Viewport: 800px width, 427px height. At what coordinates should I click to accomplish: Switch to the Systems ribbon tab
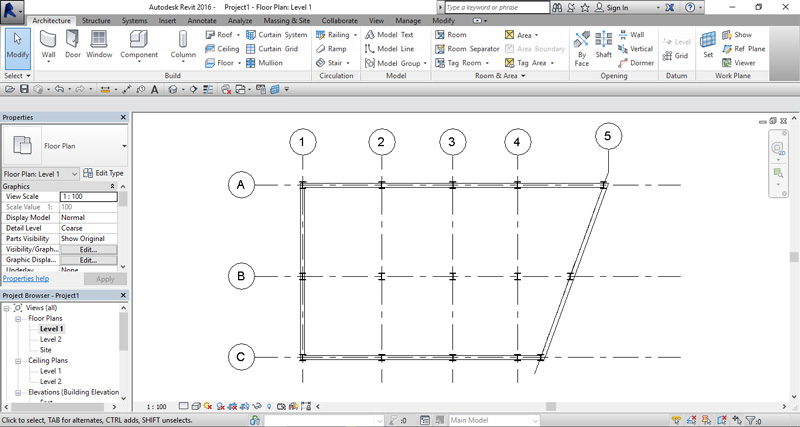[135, 21]
